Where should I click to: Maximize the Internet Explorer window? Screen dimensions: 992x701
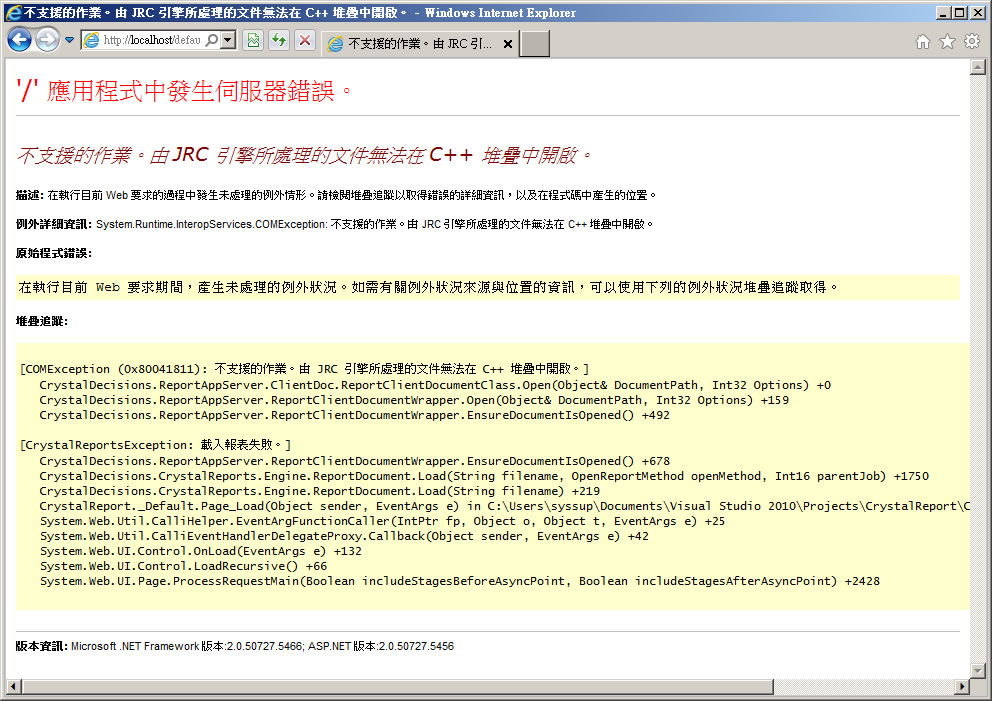[959, 13]
